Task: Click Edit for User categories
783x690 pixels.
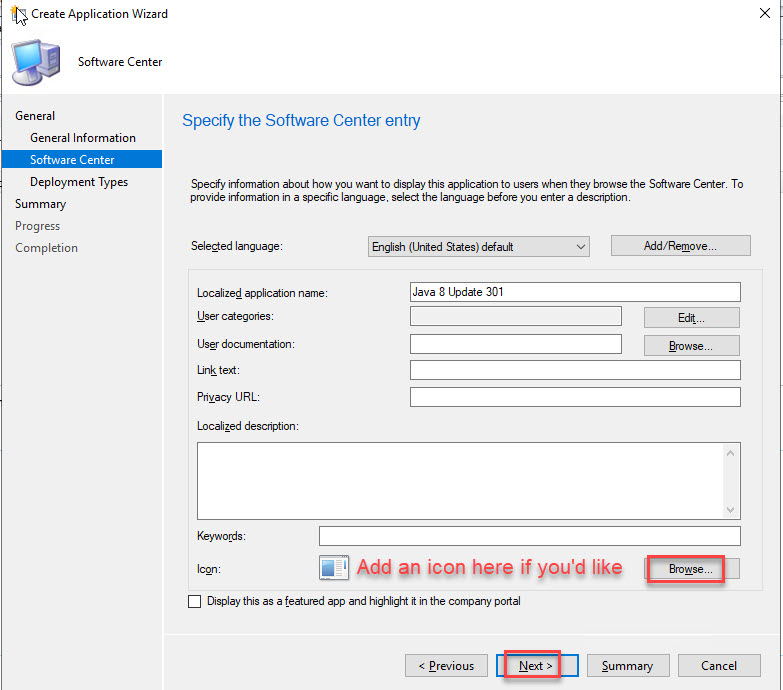Action: pyautogui.click(x=691, y=318)
